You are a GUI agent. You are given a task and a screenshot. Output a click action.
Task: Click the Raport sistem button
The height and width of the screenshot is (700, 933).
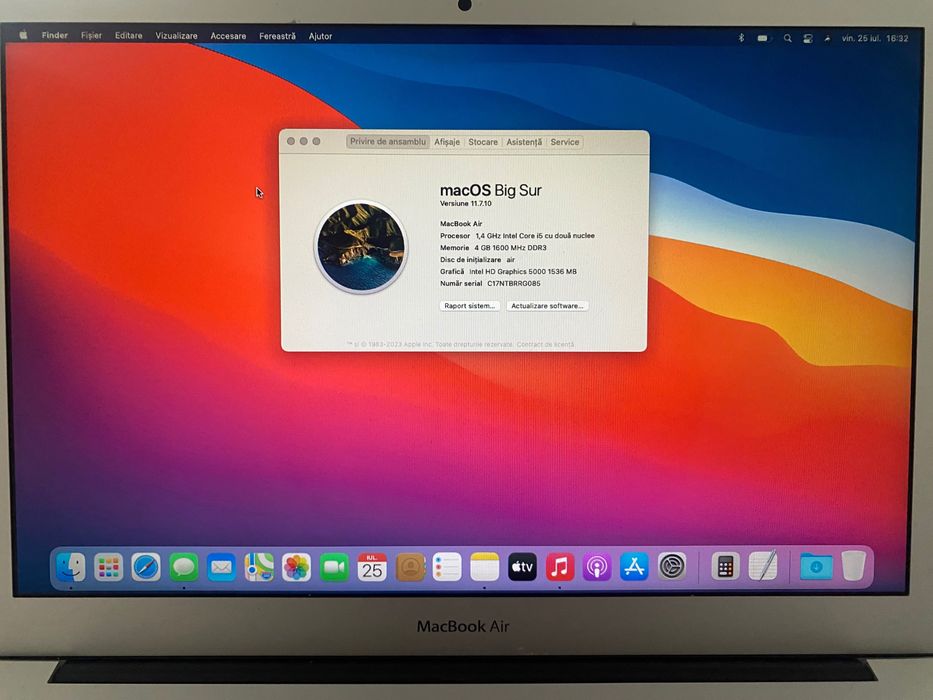469,306
